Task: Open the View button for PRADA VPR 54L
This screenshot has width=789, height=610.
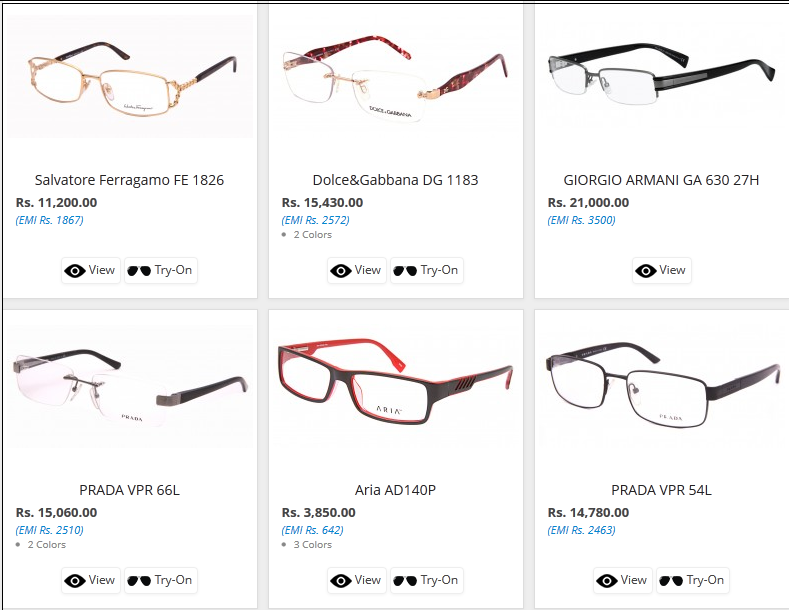Action: click(623, 580)
